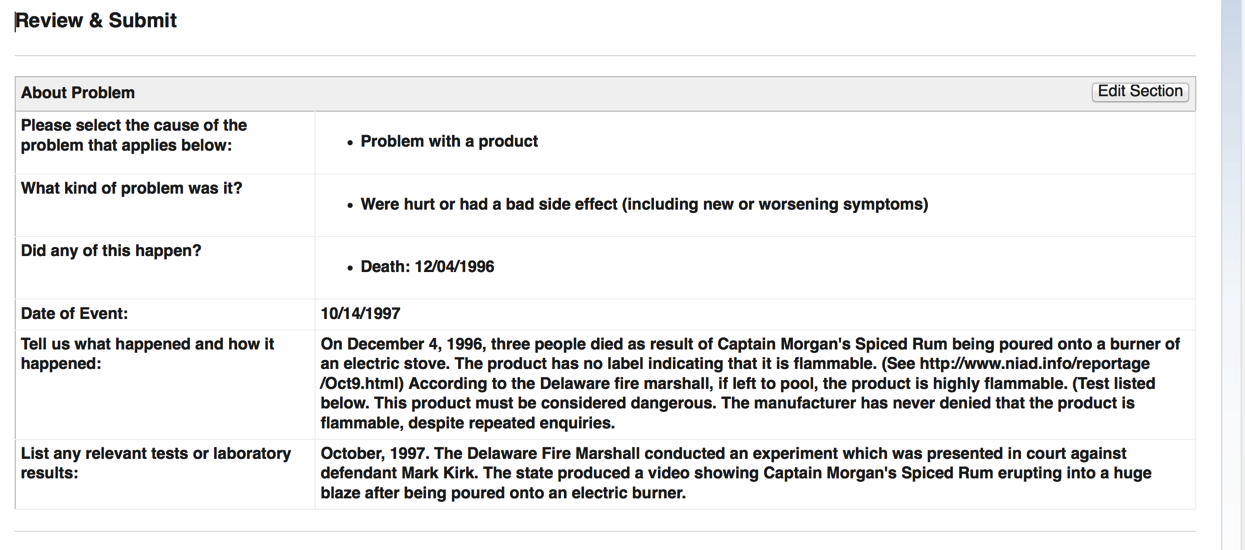Select the 'Problem with a product' bullet text

click(449, 142)
